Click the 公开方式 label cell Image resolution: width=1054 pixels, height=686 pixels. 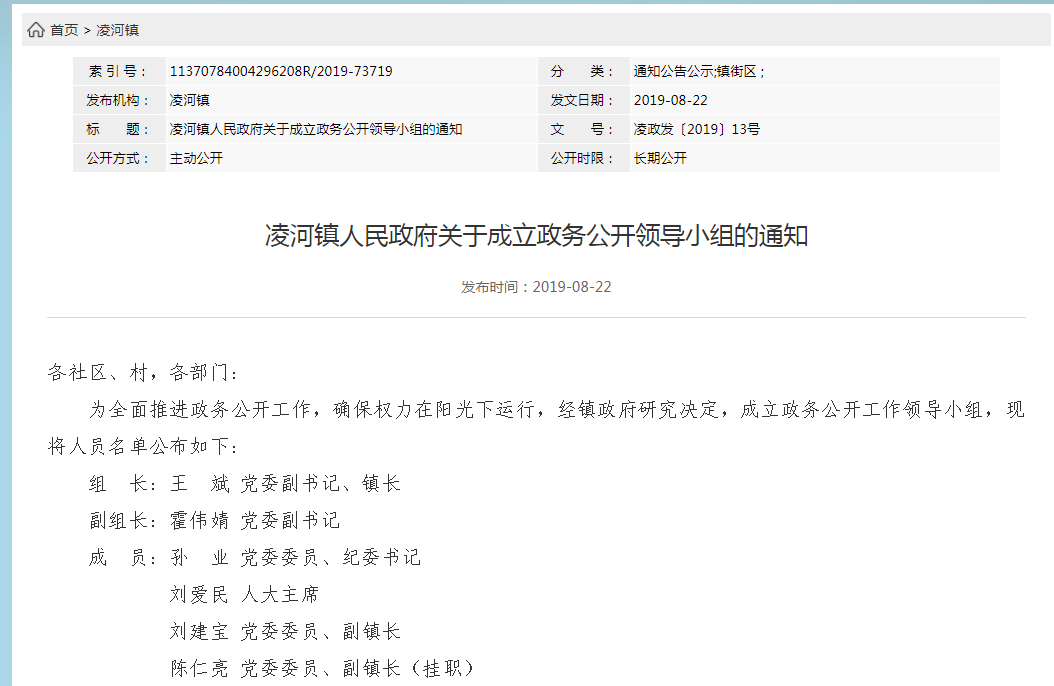click(119, 158)
